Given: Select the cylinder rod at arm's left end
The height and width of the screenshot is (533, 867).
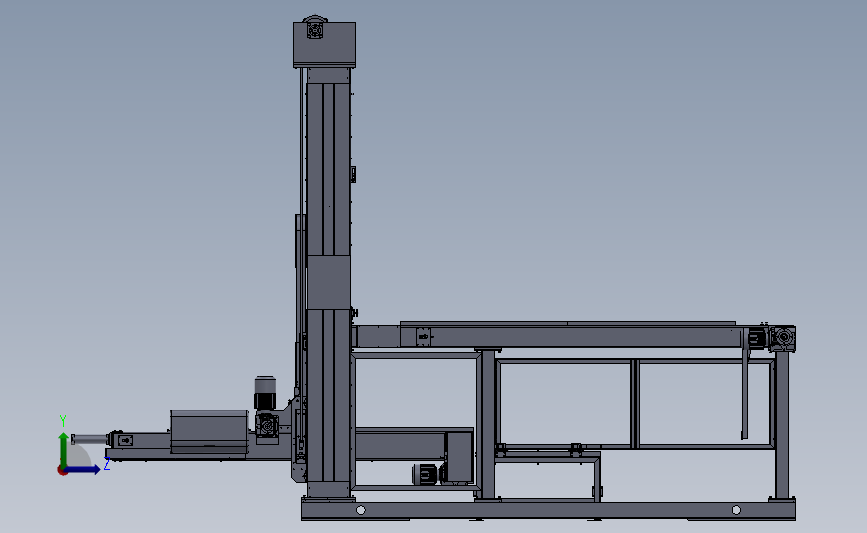Looking at the screenshot, I should [x=90, y=440].
